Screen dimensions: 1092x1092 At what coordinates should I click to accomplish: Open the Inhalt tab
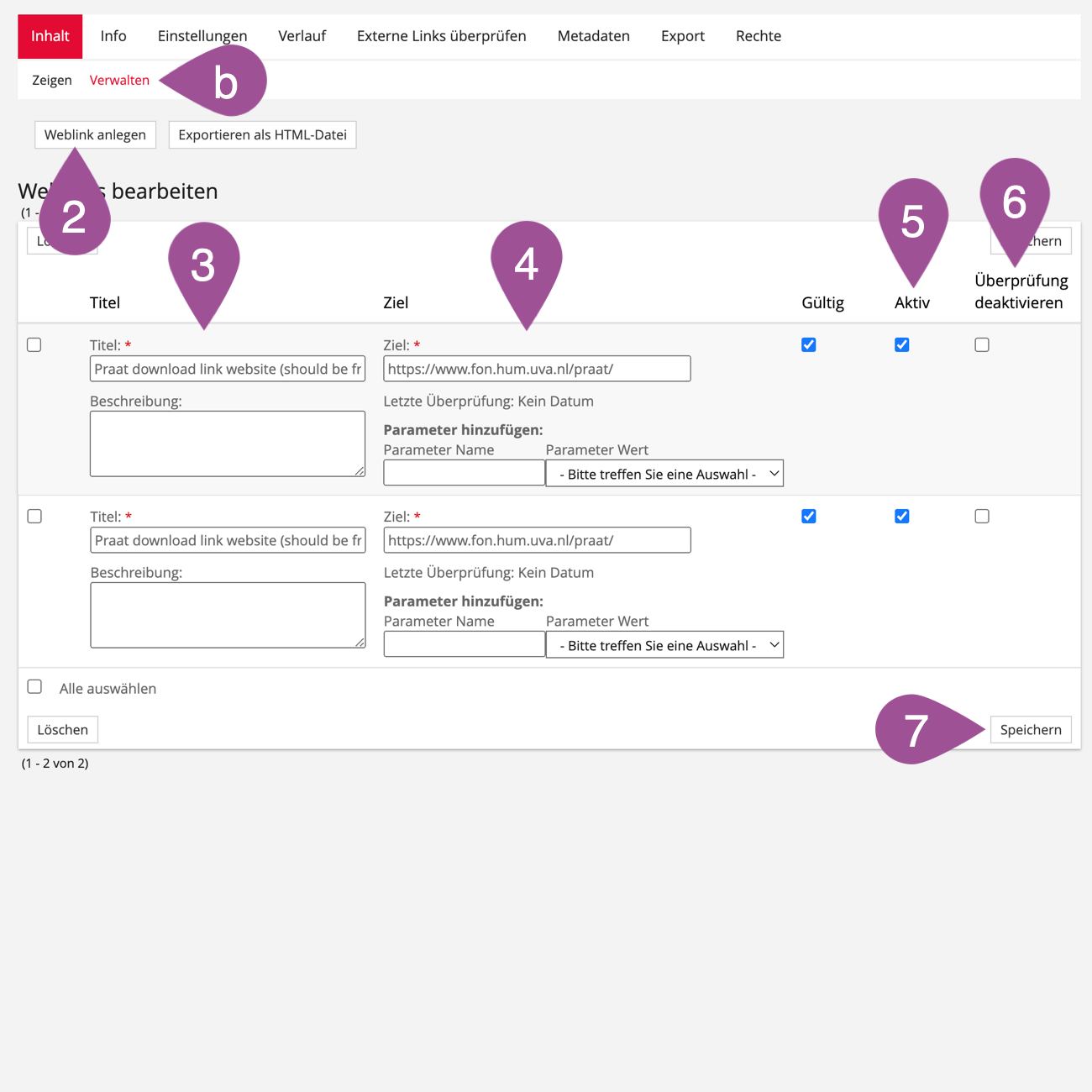50,36
